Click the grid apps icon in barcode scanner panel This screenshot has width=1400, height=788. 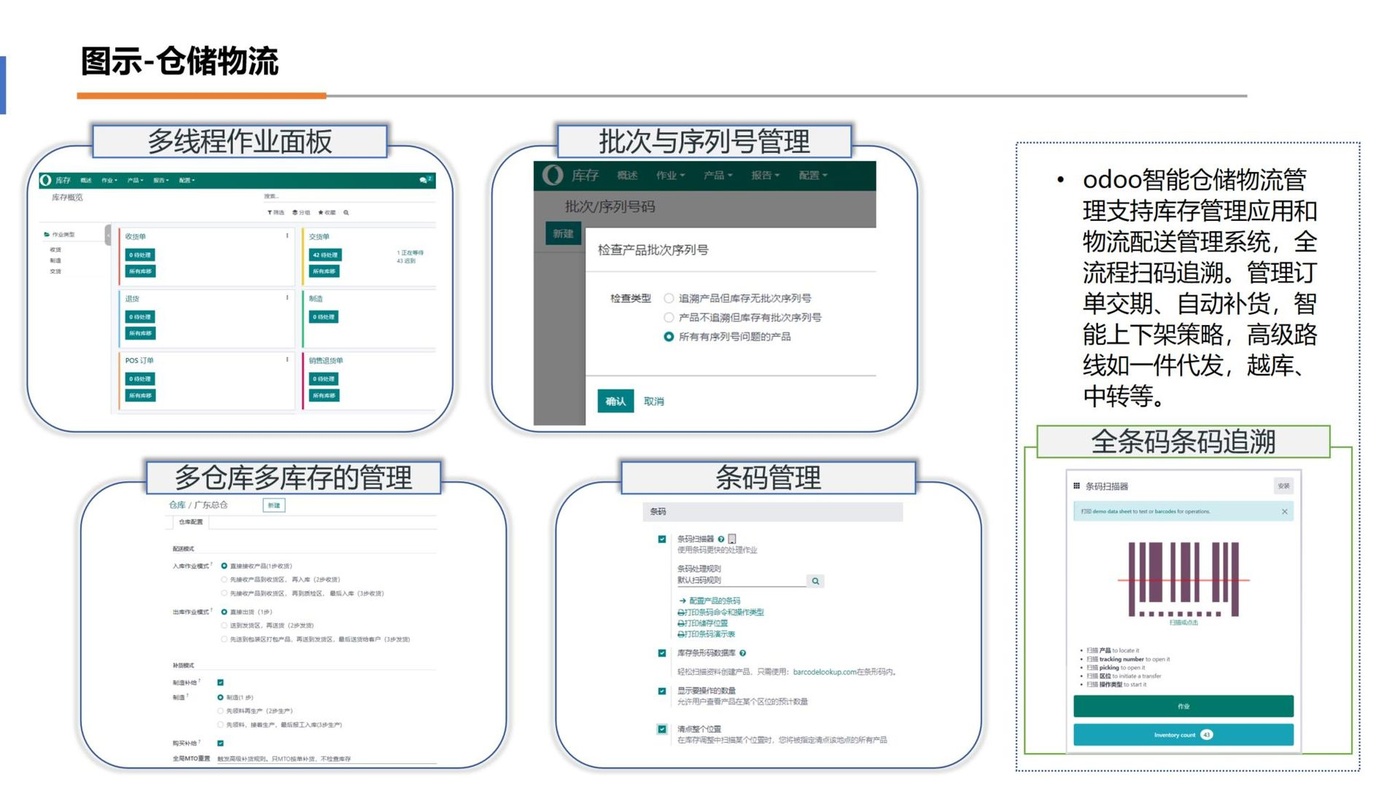(x=1076, y=486)
